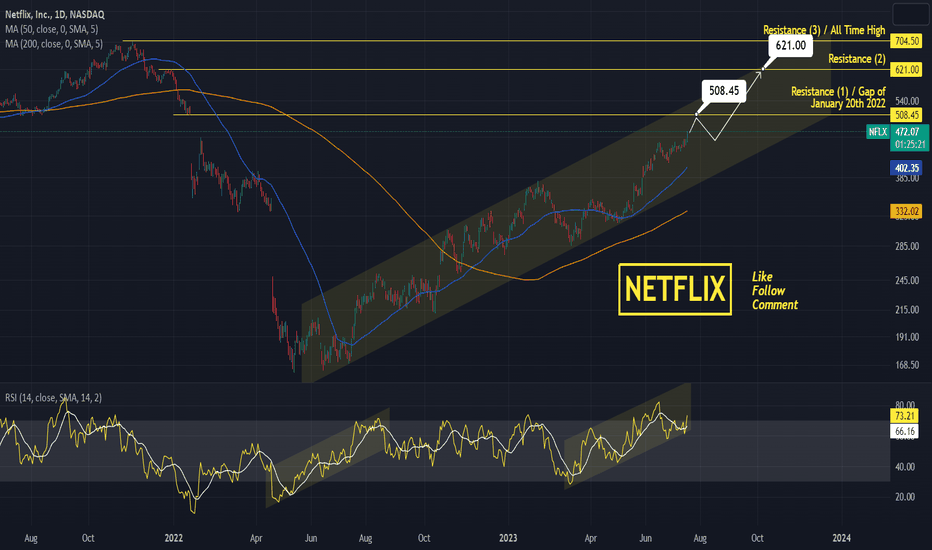This screenshot has height=550, width=932.
Task: Click the 2022 label on the time axis
Action: [174, 538]
